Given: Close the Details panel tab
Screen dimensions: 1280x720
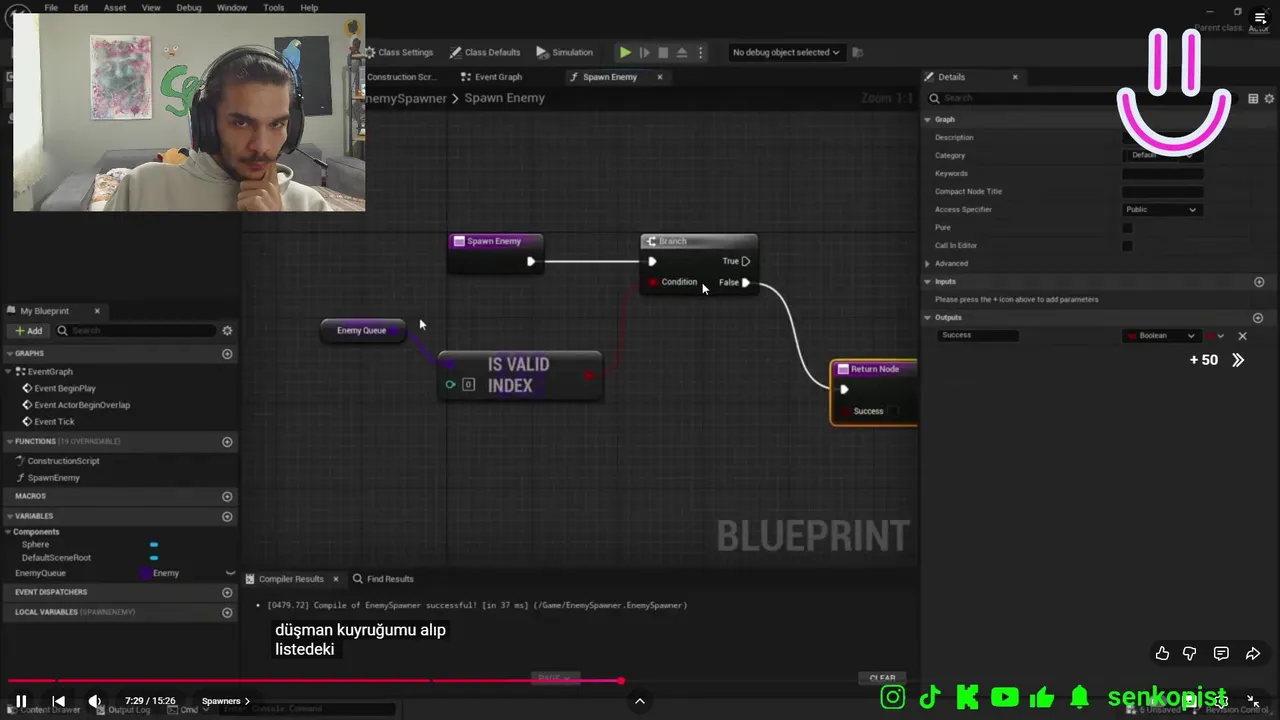Looking at the screenshot, I should [1015, 77].
